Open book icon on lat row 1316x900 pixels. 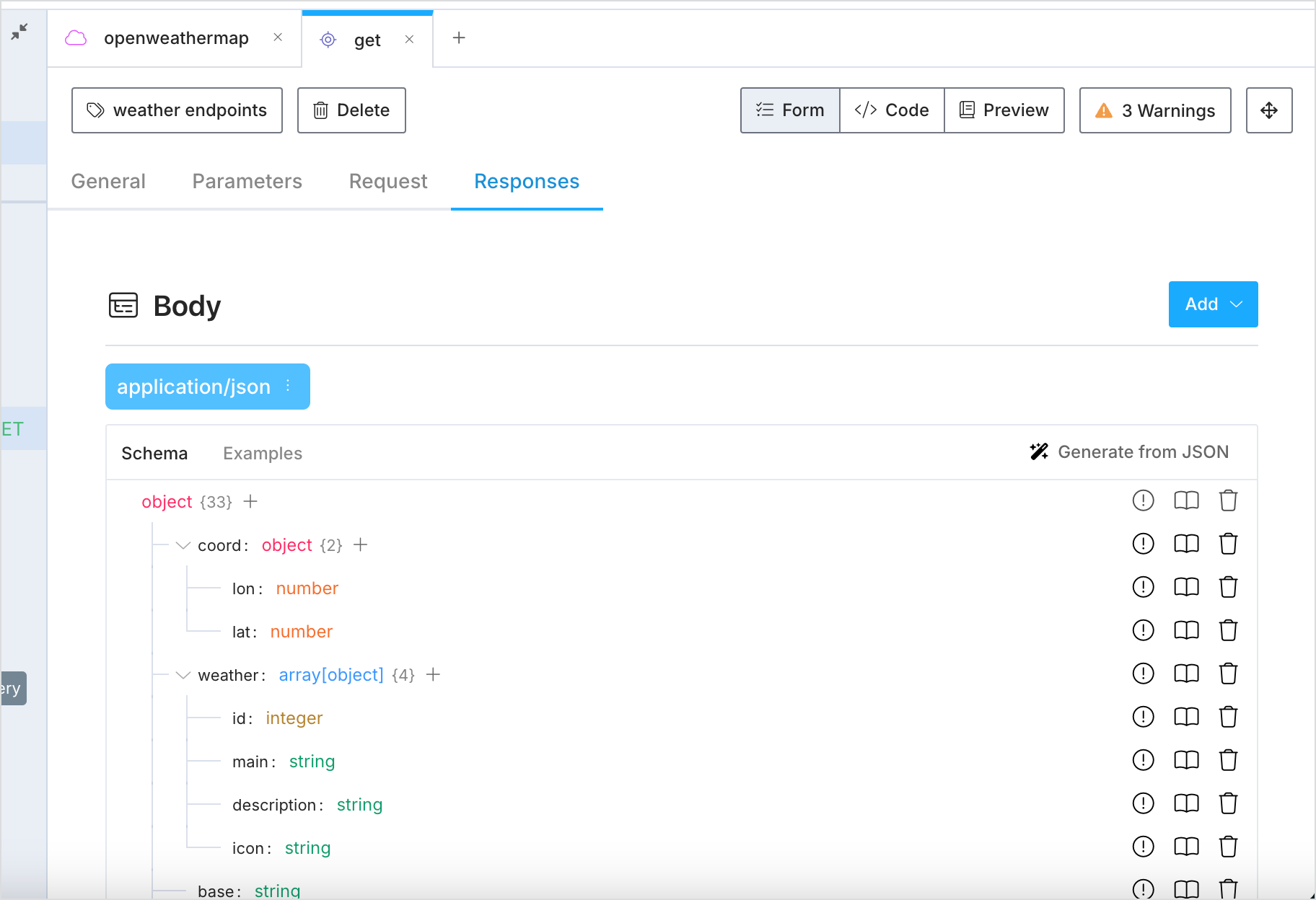(x=1187, y=630)
